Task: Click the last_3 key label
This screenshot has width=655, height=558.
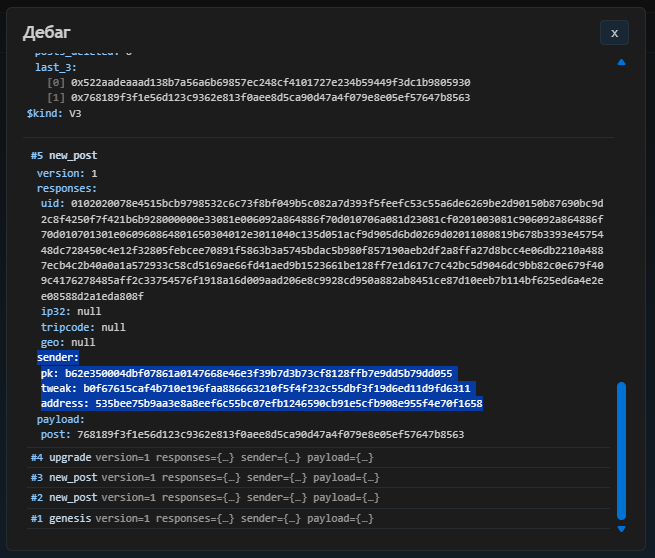Action: tap(56, 67)
